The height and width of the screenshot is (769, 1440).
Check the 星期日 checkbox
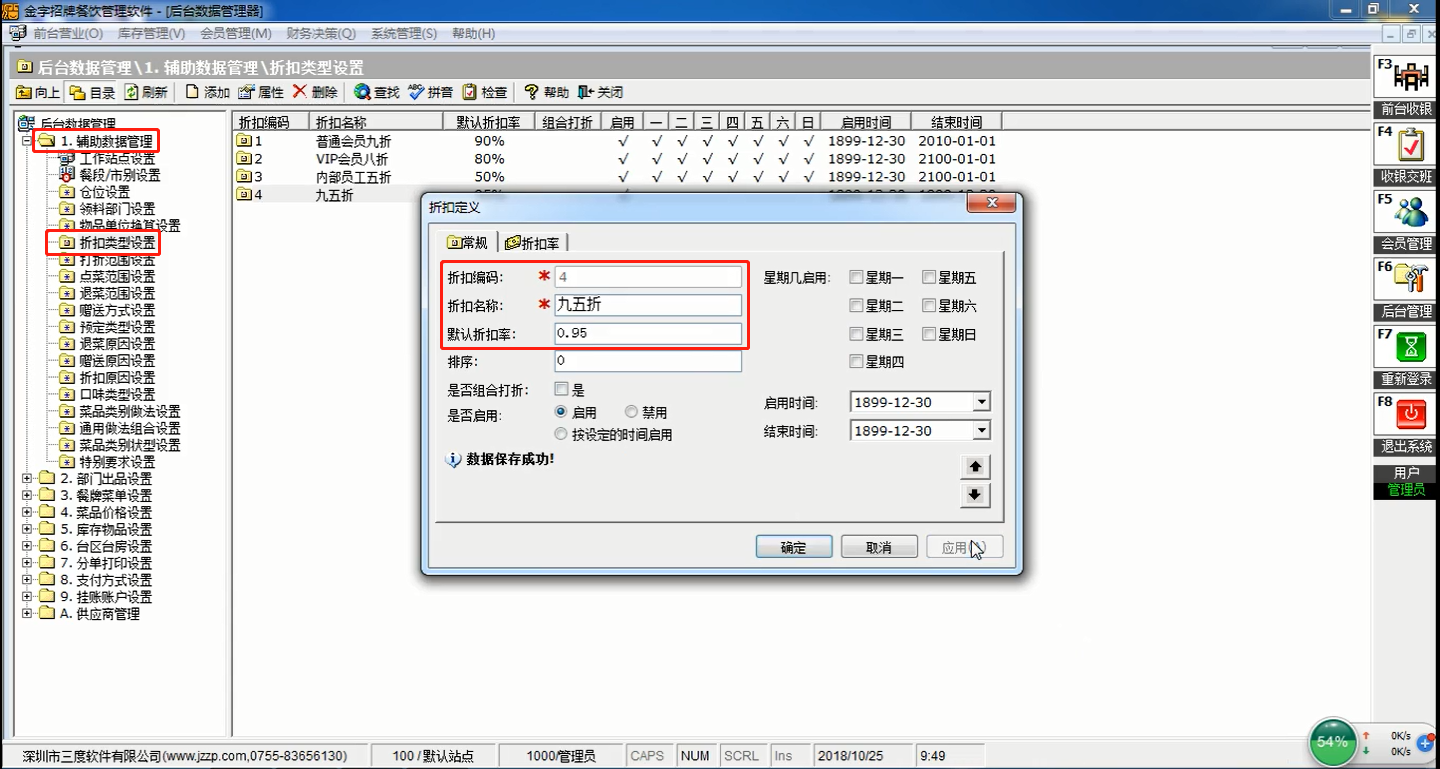929,334
